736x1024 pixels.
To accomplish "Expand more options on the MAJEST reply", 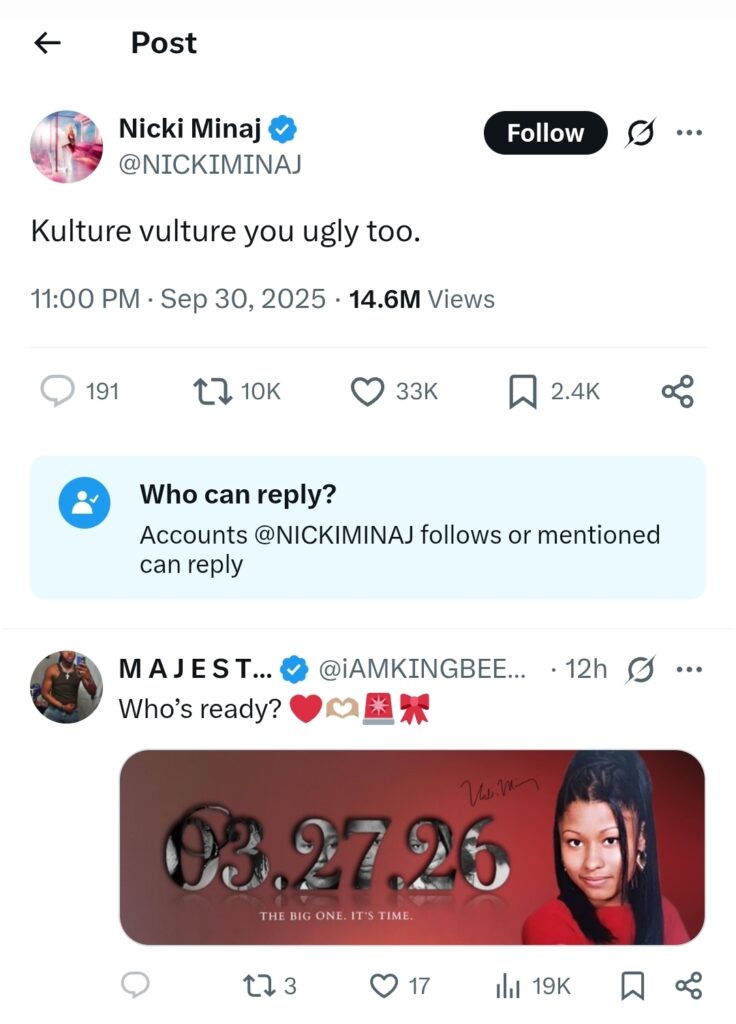I will tap(689, 669).
